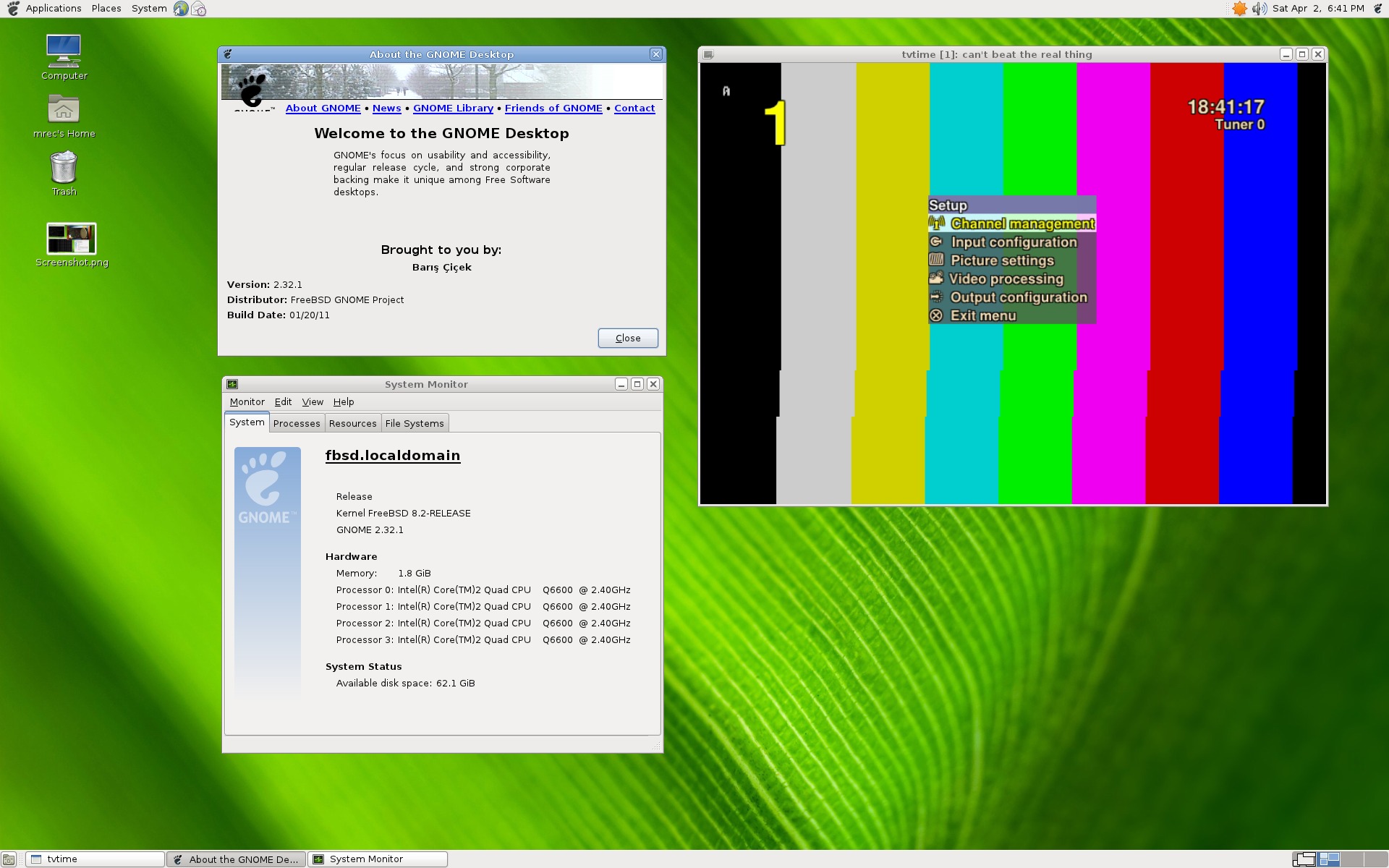Image resolution: width=1389 pixels, height=868 pixels.
Task: Click the 'Kernel FreeBSD 8.2-RELEASE' text
Action: coord(403,514)
